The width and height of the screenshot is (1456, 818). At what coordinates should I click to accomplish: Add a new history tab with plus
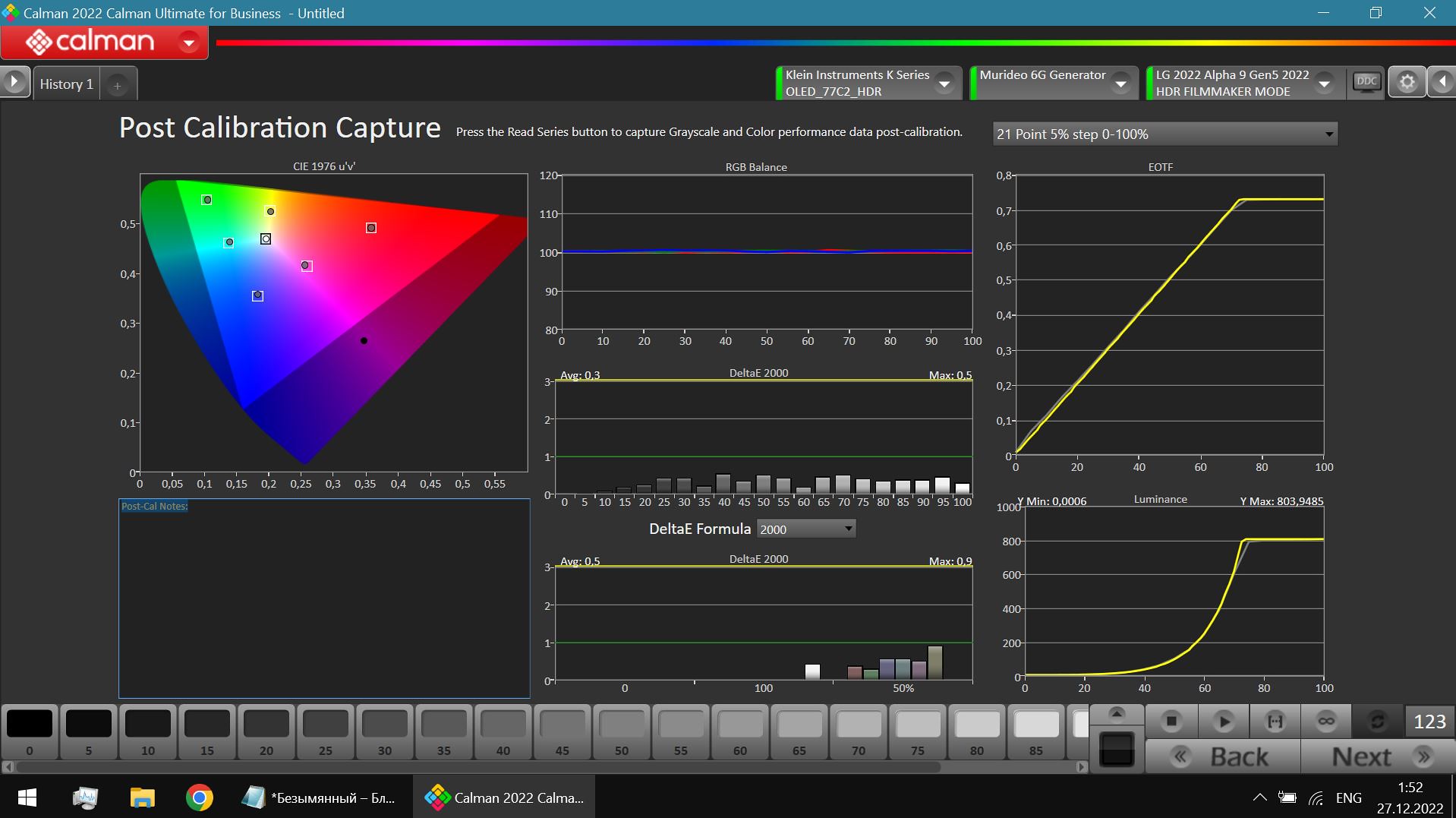[x=118, y=86]
